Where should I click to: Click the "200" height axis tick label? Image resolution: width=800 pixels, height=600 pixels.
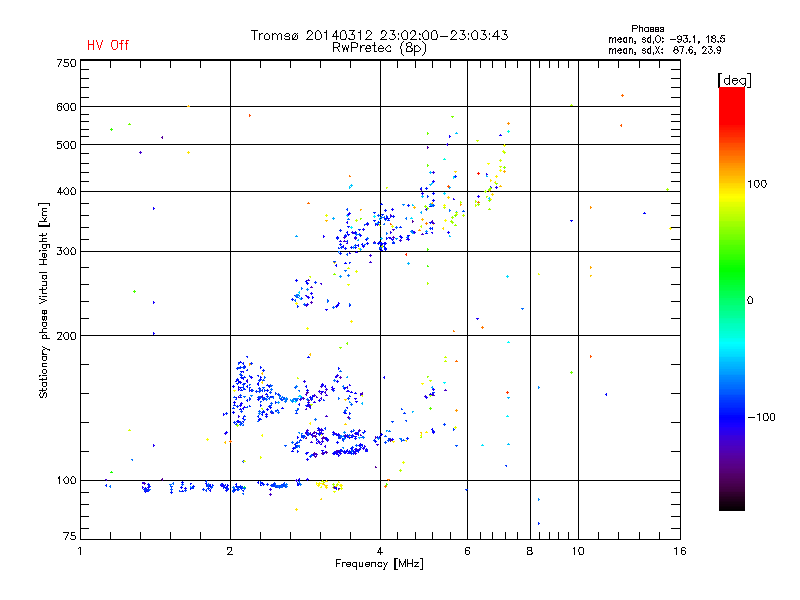66,336
